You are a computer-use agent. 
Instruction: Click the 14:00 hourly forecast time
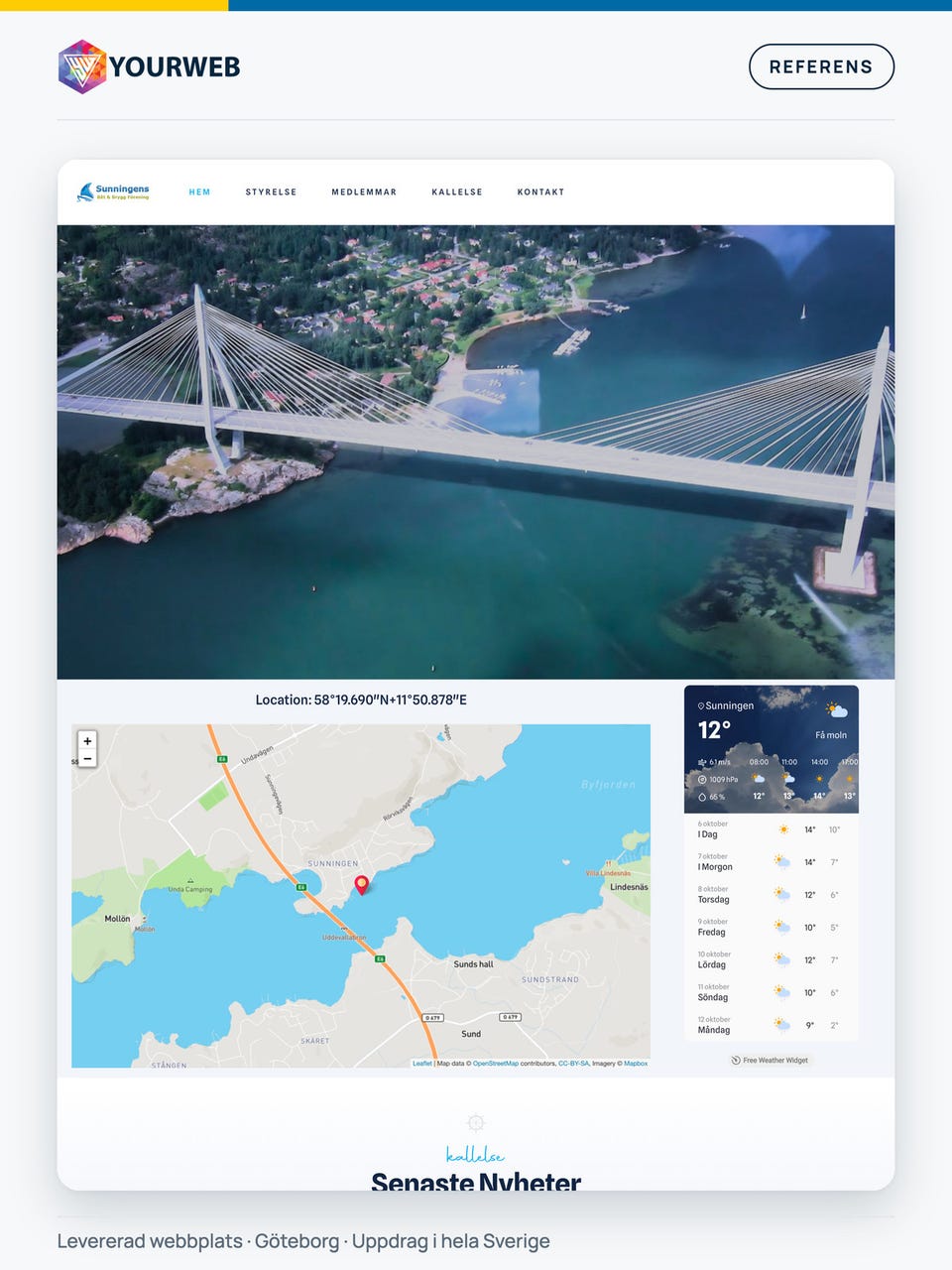pyautogui.click(x=819, y=762)
